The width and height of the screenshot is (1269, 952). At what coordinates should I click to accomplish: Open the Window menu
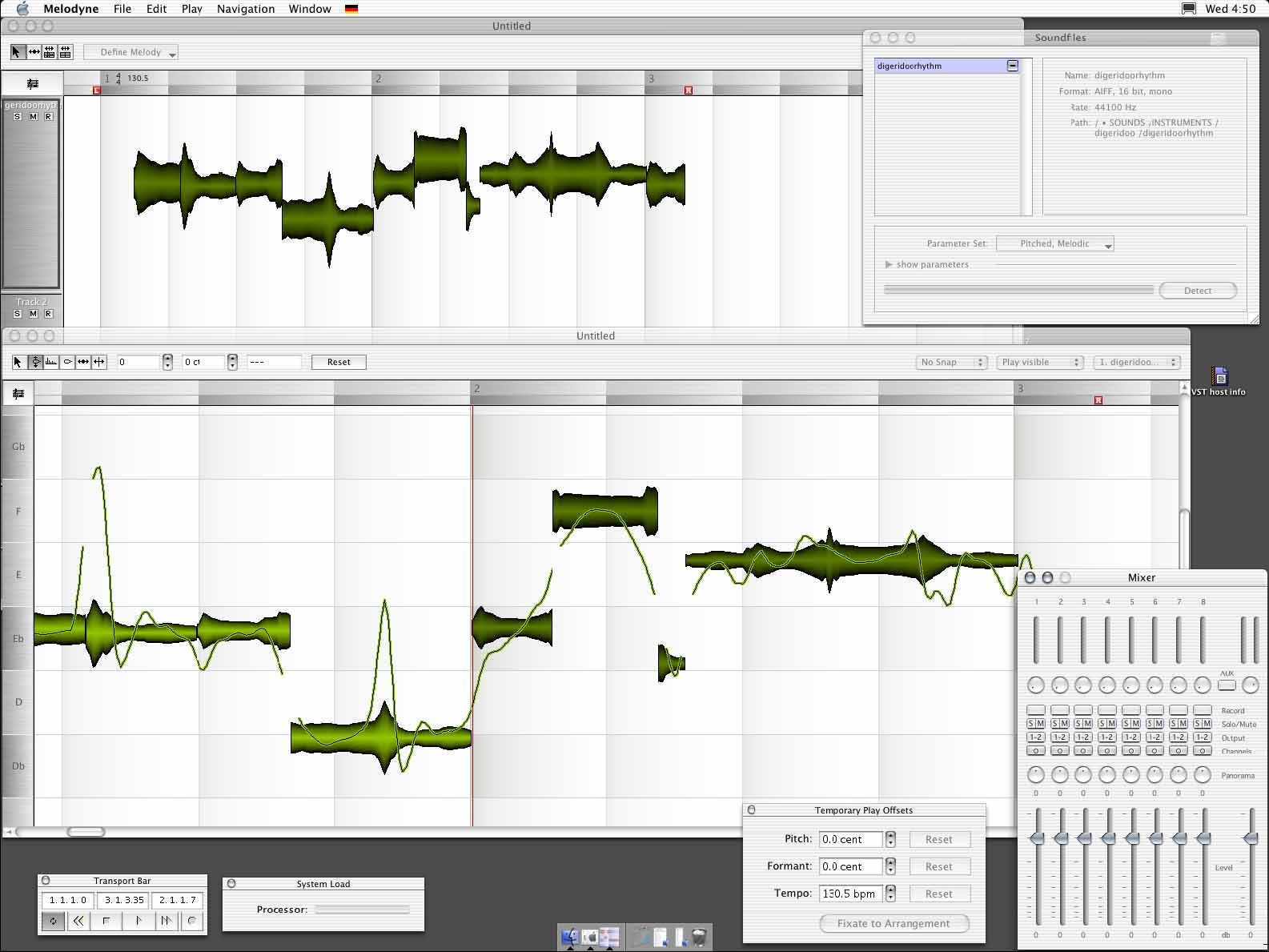point(310,9)
